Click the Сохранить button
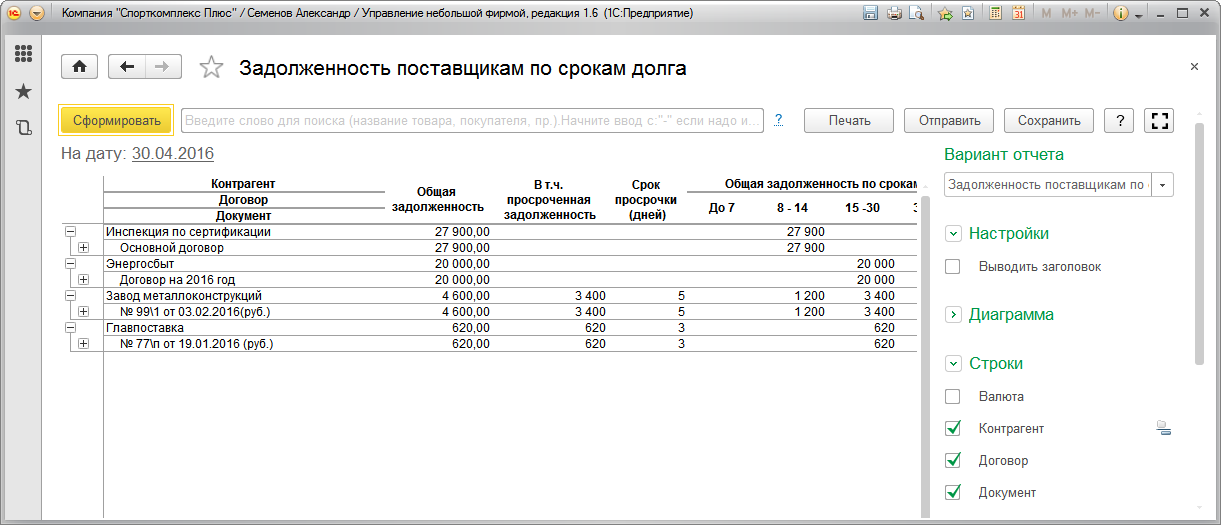 [1049, 120]
